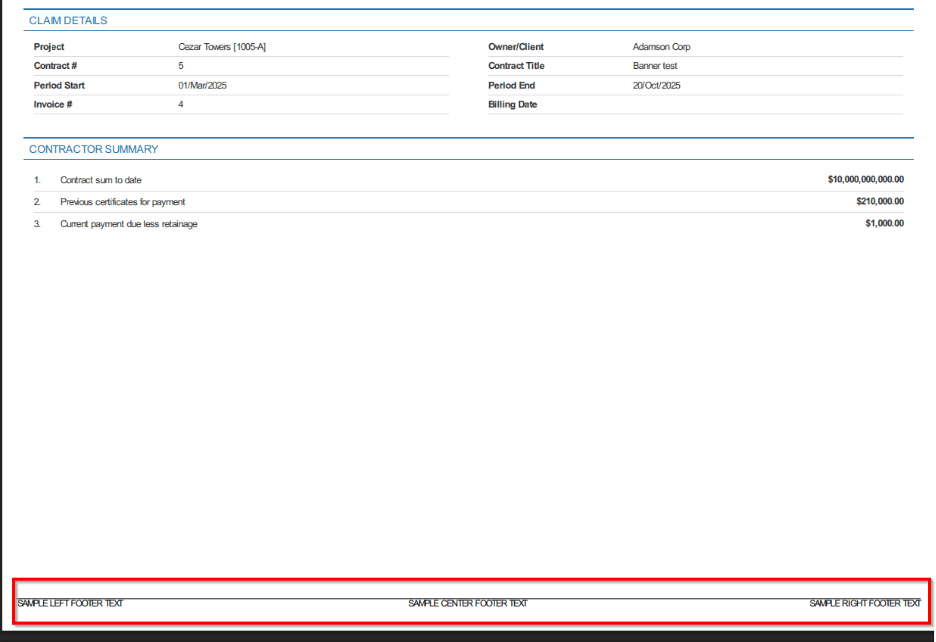
Task: Click the Adamson Corp client name
Action: (x=661, y=47)
